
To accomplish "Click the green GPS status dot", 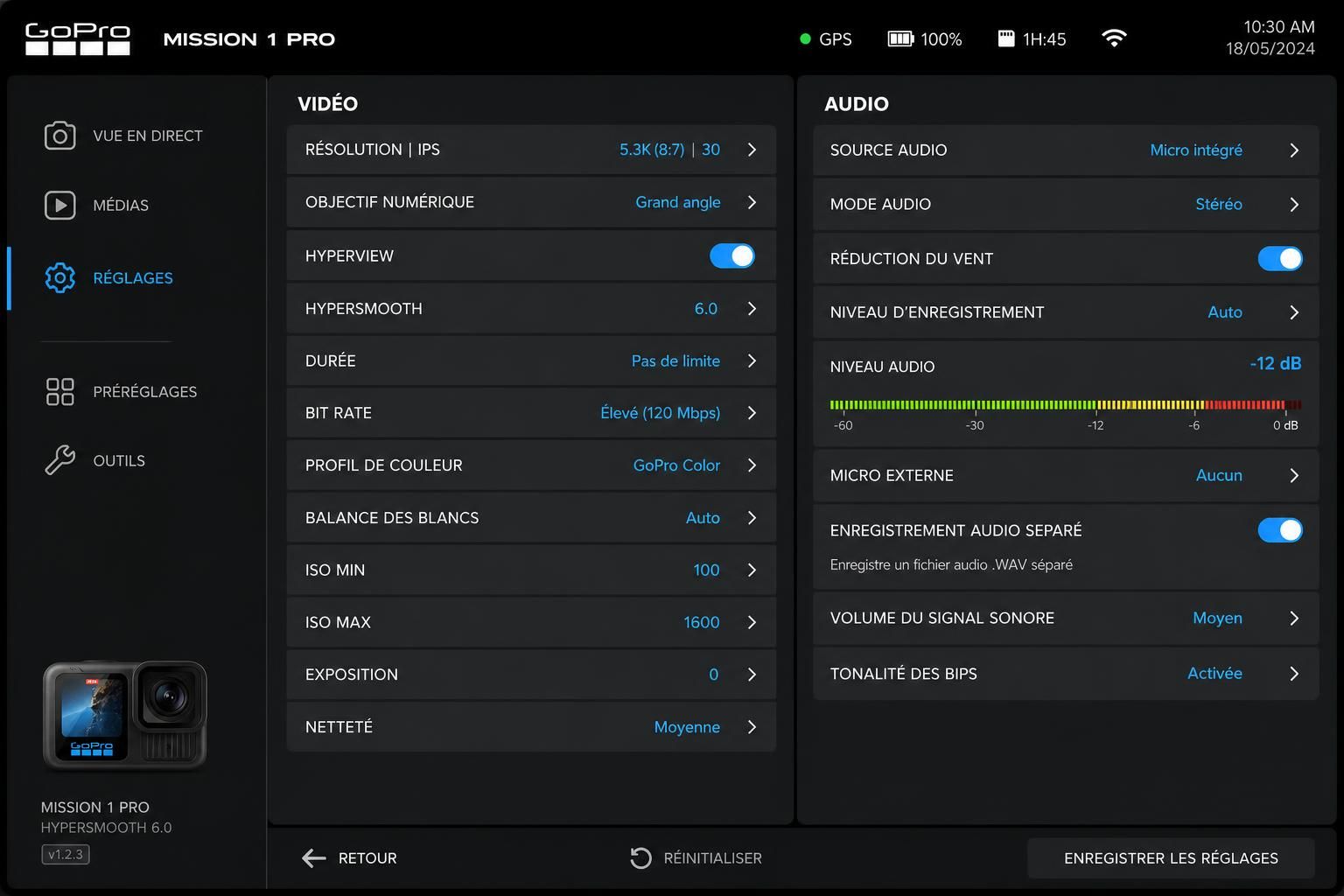I will pos(805,38).
